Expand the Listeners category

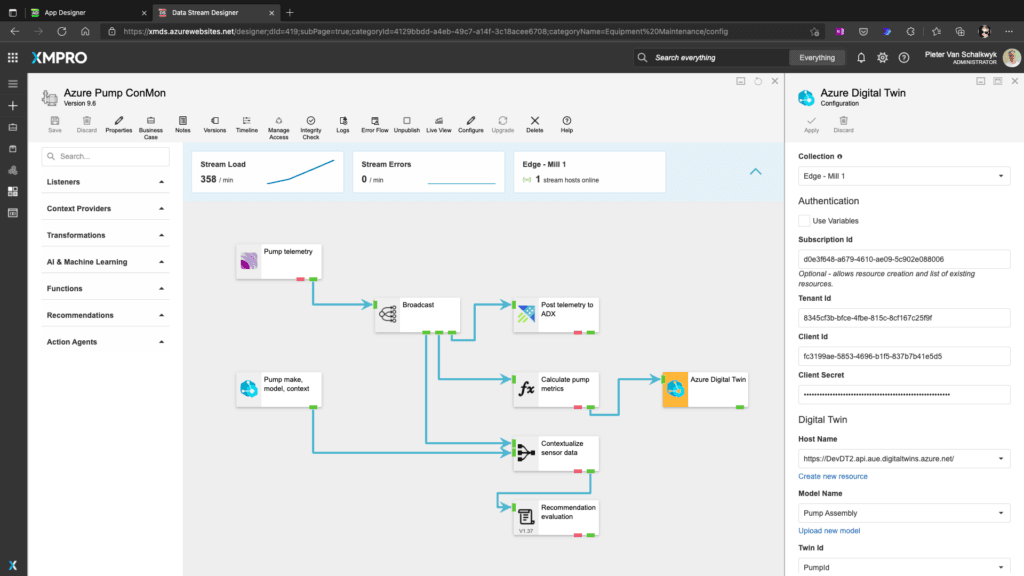105,182
